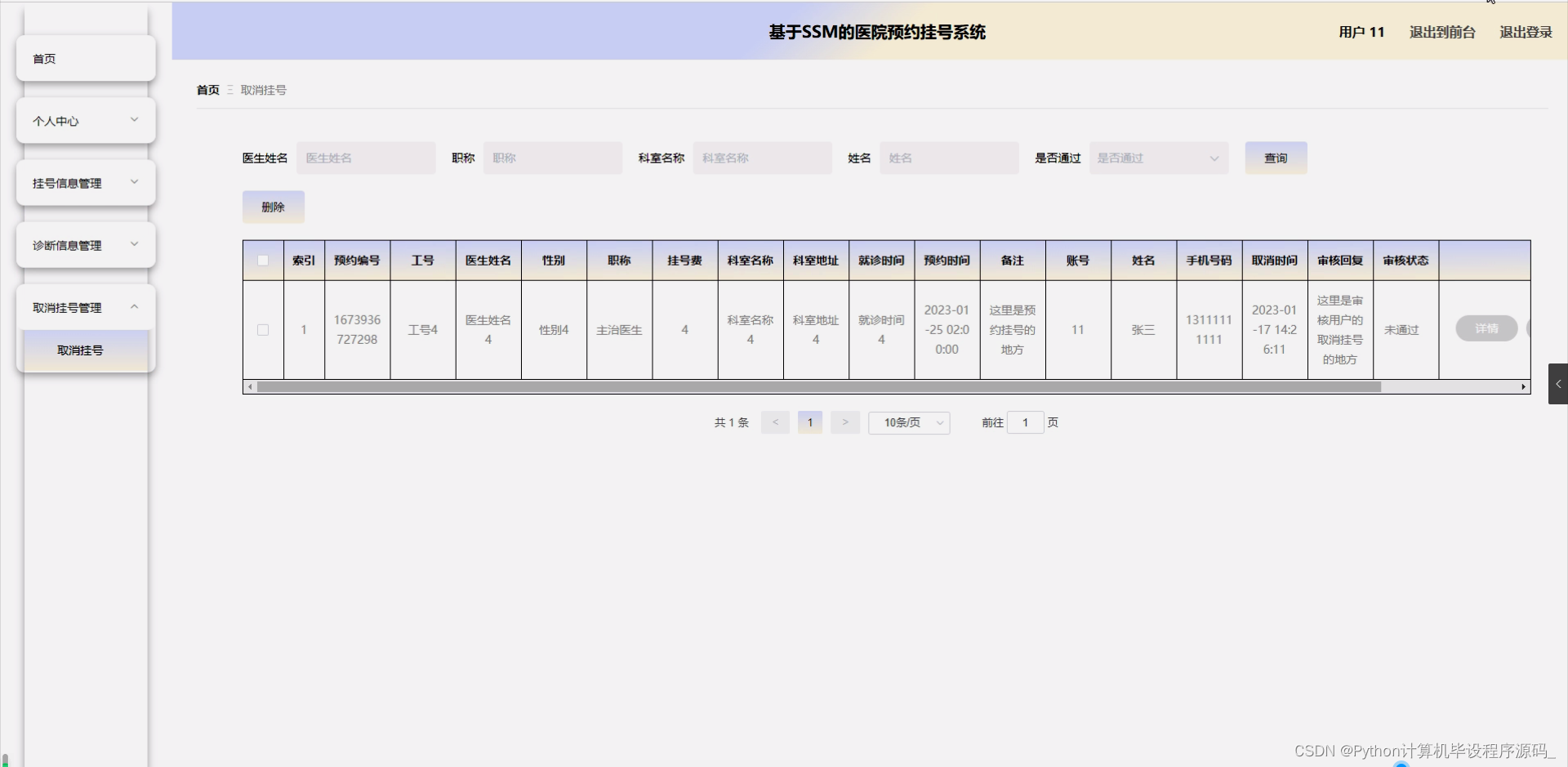
Task: Expand the 个人中心 section
Action: point(85,120)
